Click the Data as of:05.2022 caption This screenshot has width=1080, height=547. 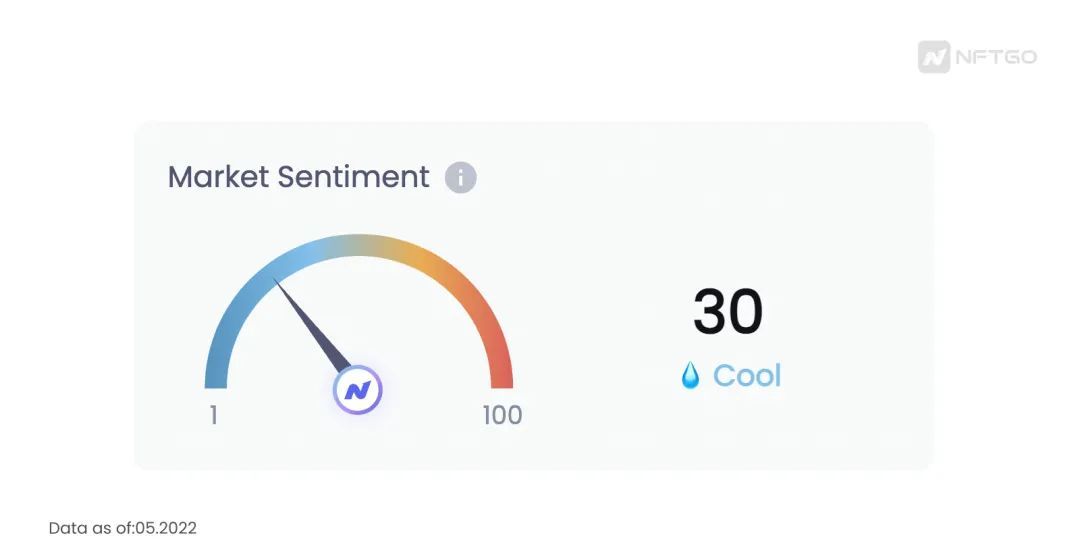coord(123,528)
